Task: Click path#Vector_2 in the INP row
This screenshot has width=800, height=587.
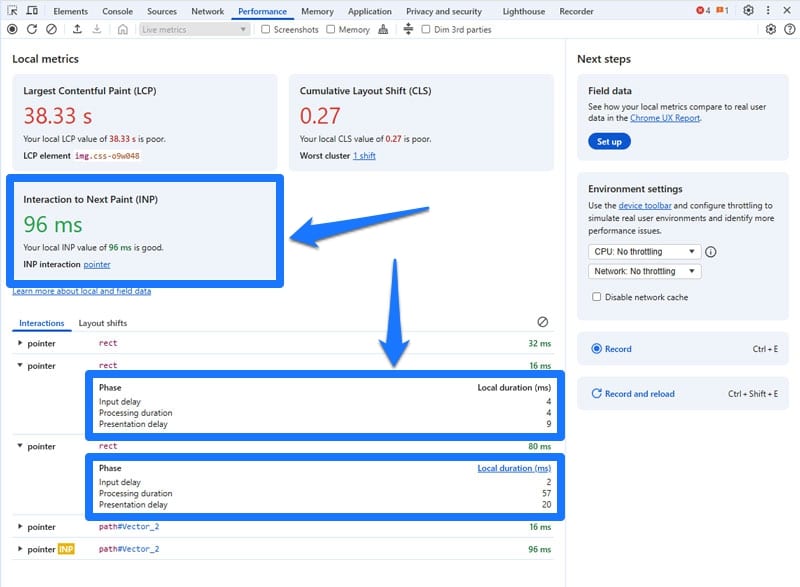Action: (129, 549)
